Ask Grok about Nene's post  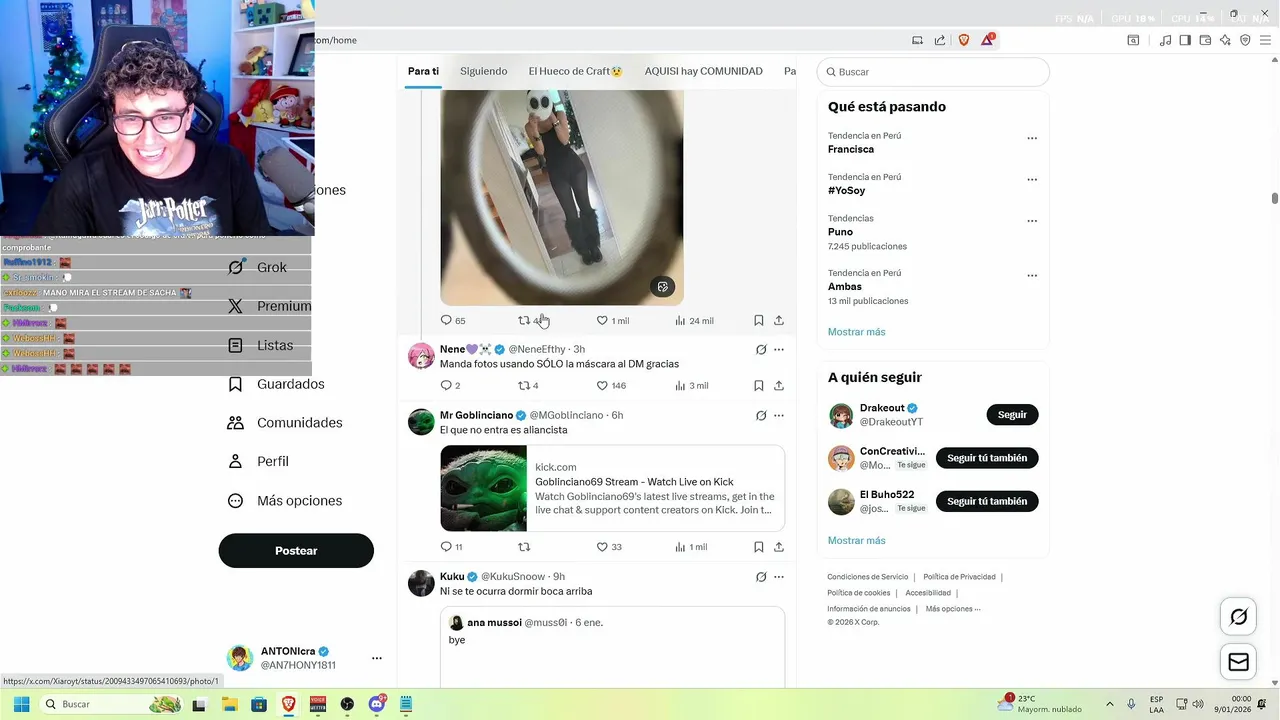(x=761, y=349)
